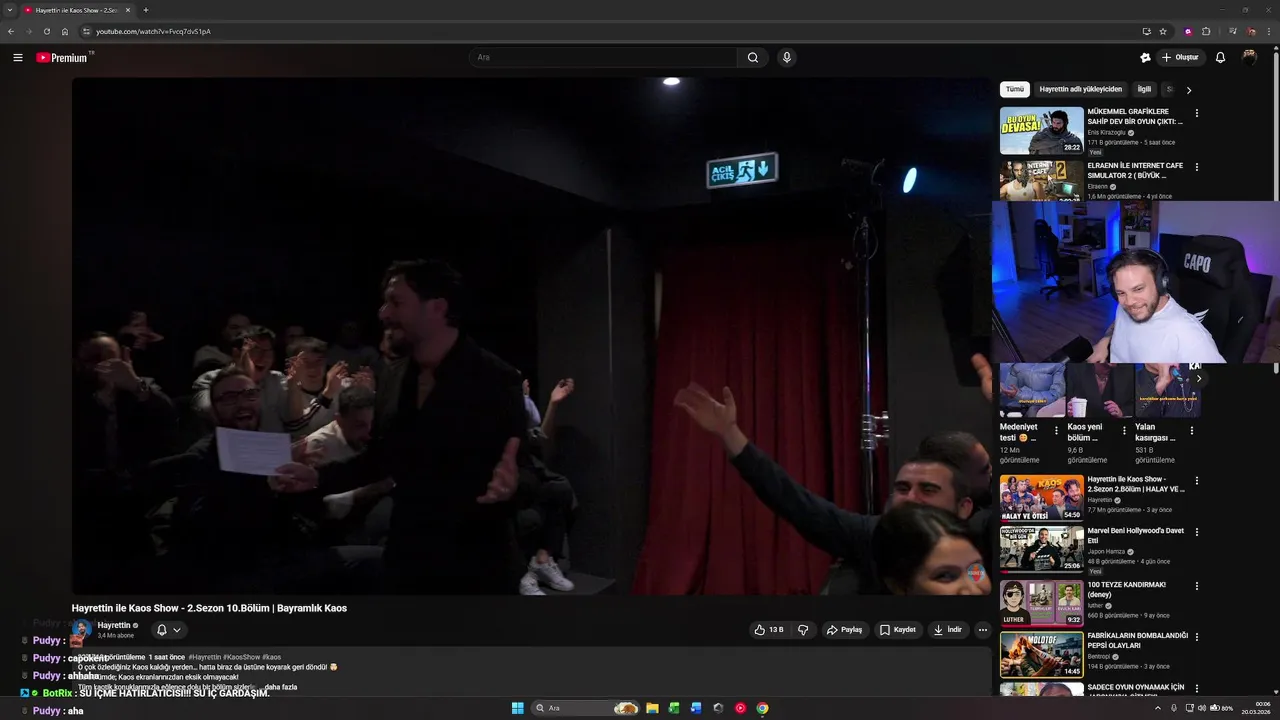Switch to the Hayrettin ile Kaos Show tab
1280x720 pixels.
(x=76, y=10)
